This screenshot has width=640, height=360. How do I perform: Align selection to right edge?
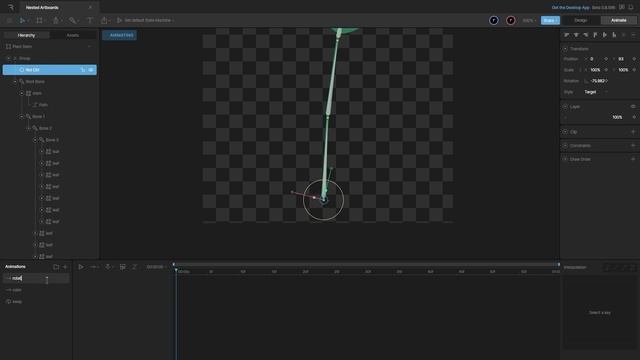[x=586, y=35]
